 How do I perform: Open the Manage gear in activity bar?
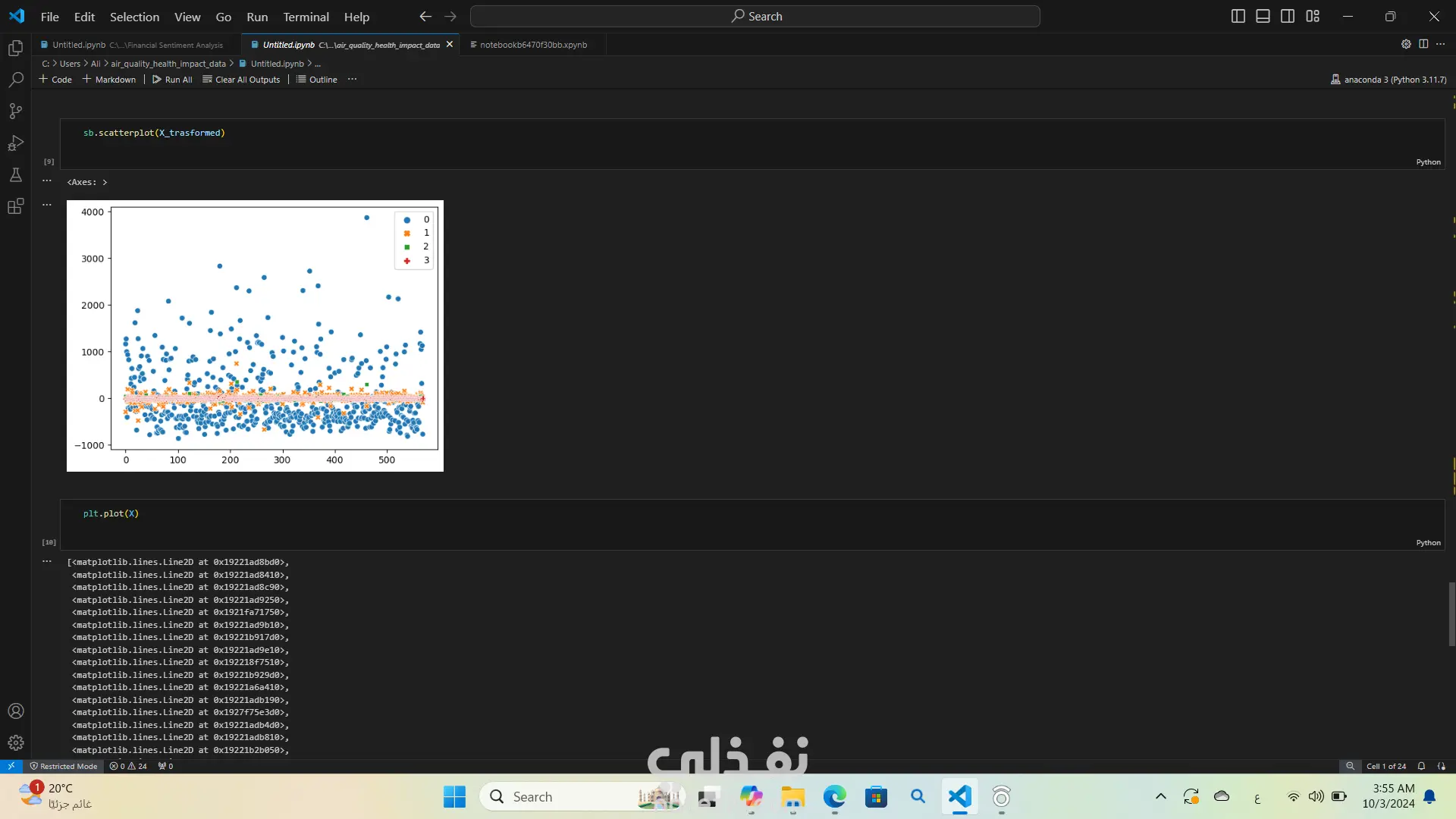click(15, 743)
